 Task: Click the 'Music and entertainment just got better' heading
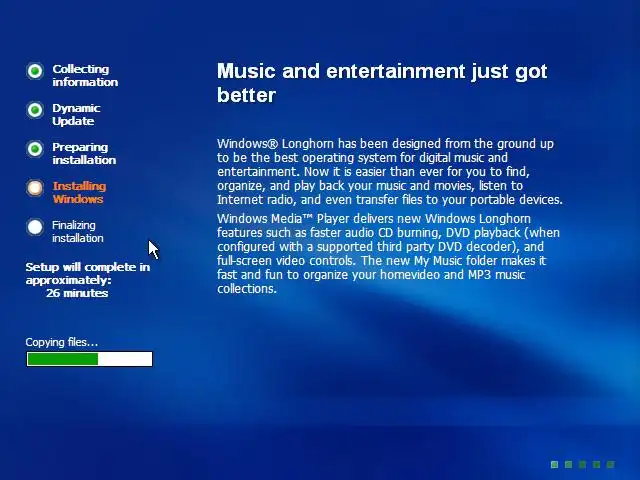[382, 83]
